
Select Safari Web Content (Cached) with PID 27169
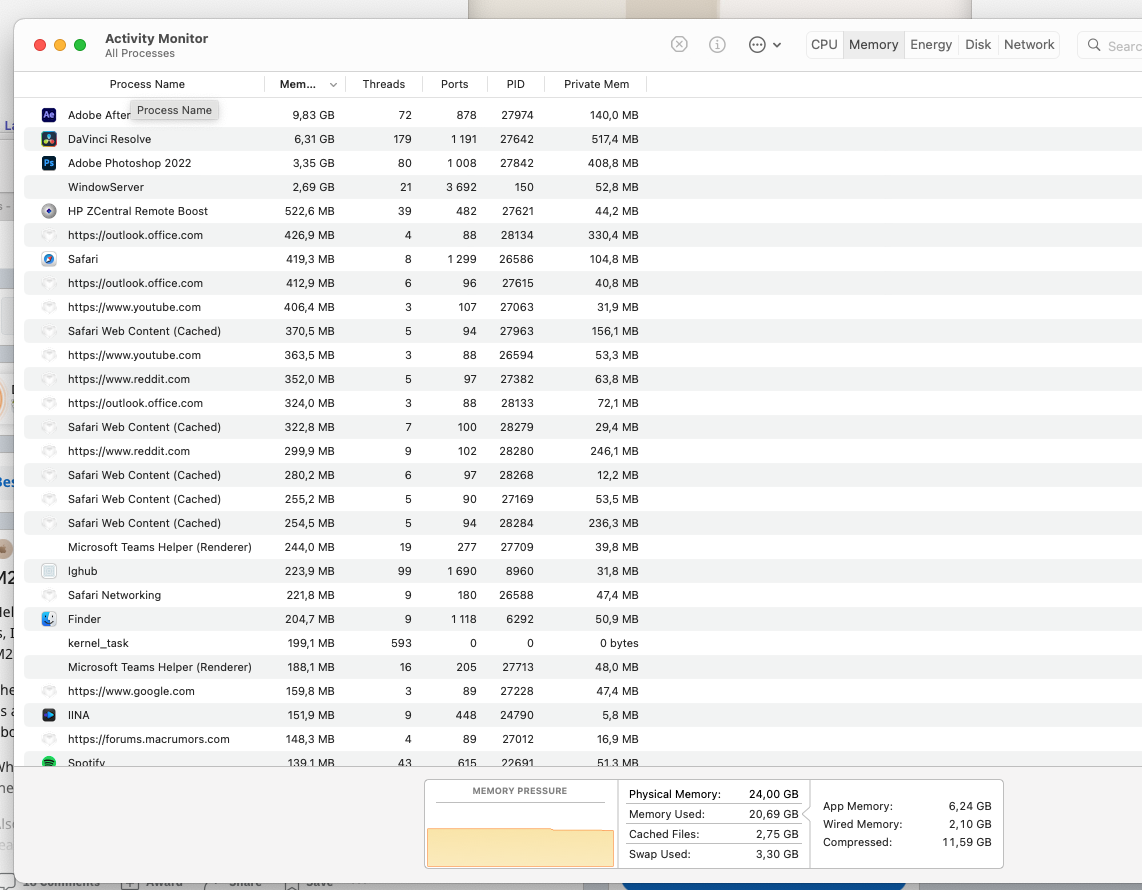(583, 499)
